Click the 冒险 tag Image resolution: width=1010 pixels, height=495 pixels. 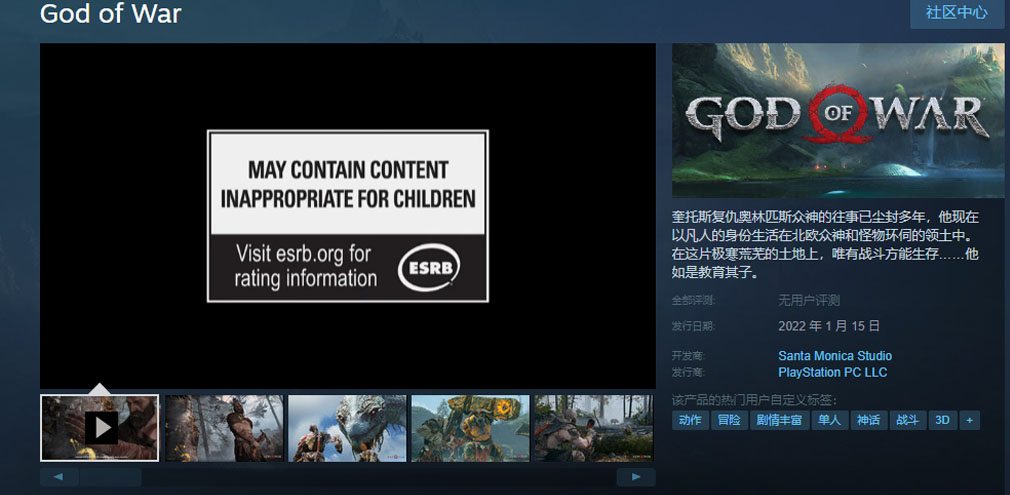click(x=729, y=421)
